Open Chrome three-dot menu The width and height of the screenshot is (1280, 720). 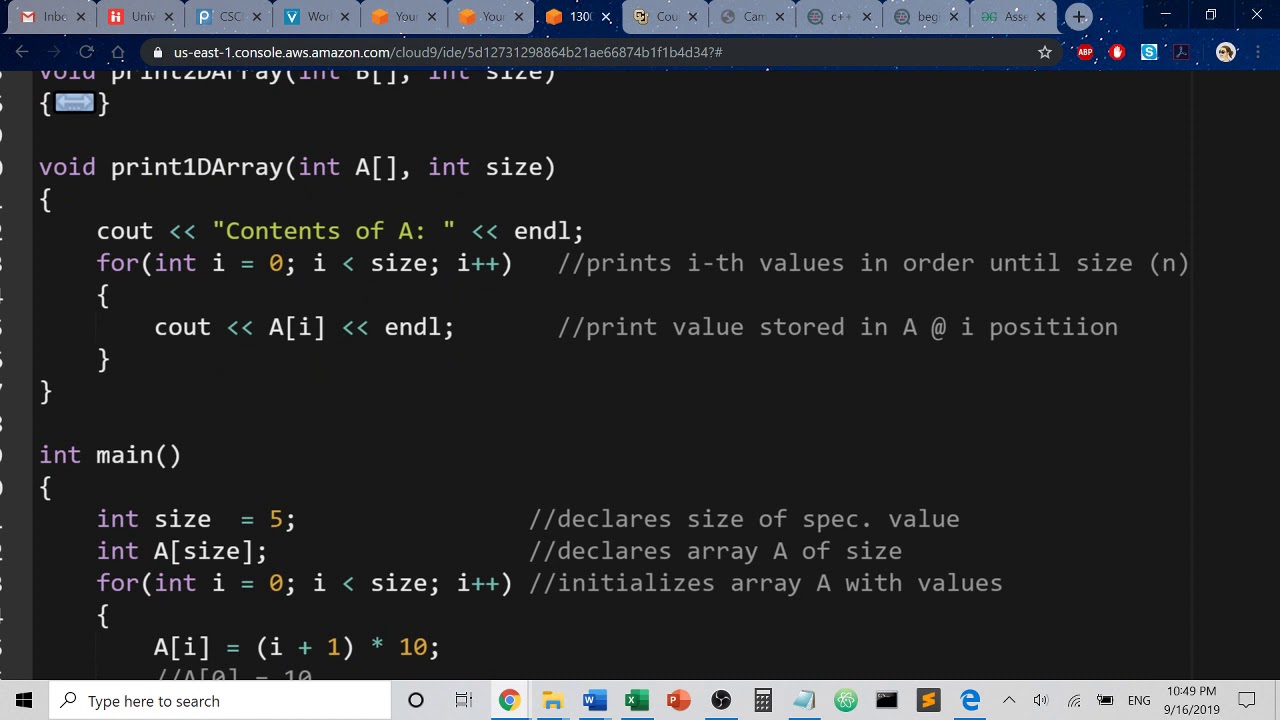(1260, 52)
